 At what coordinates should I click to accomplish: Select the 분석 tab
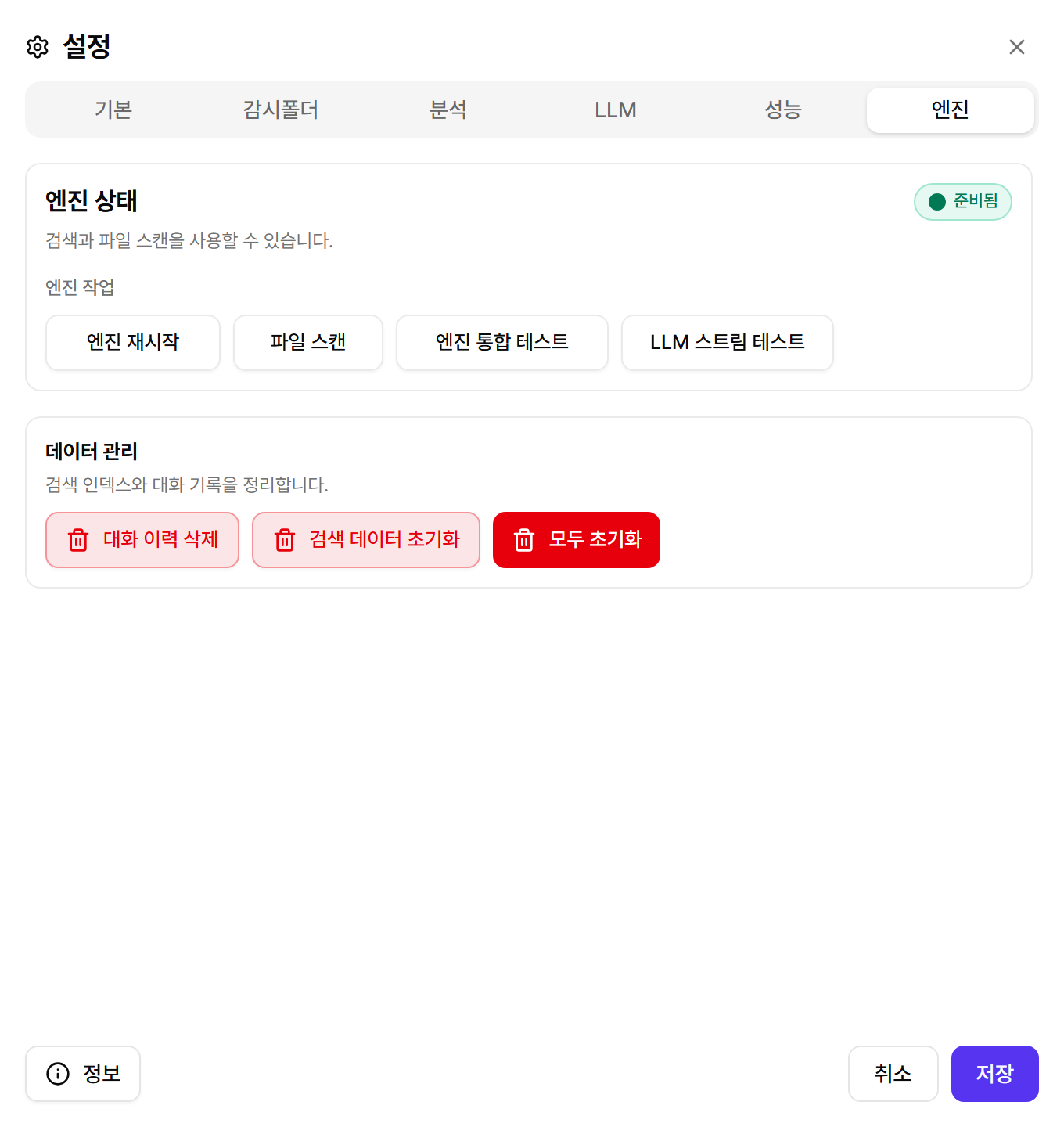[448, 110]
